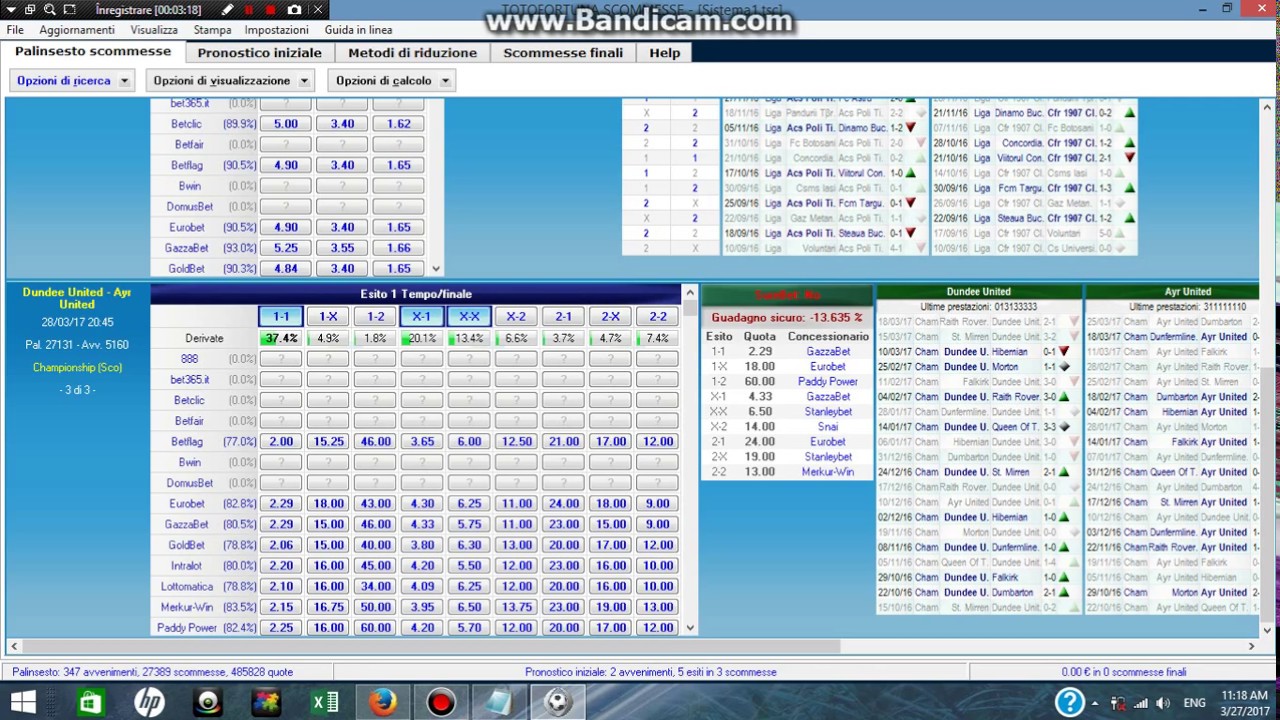
Task: Open the Bandicam red record taskbar icon
Action: pos(441,702)
